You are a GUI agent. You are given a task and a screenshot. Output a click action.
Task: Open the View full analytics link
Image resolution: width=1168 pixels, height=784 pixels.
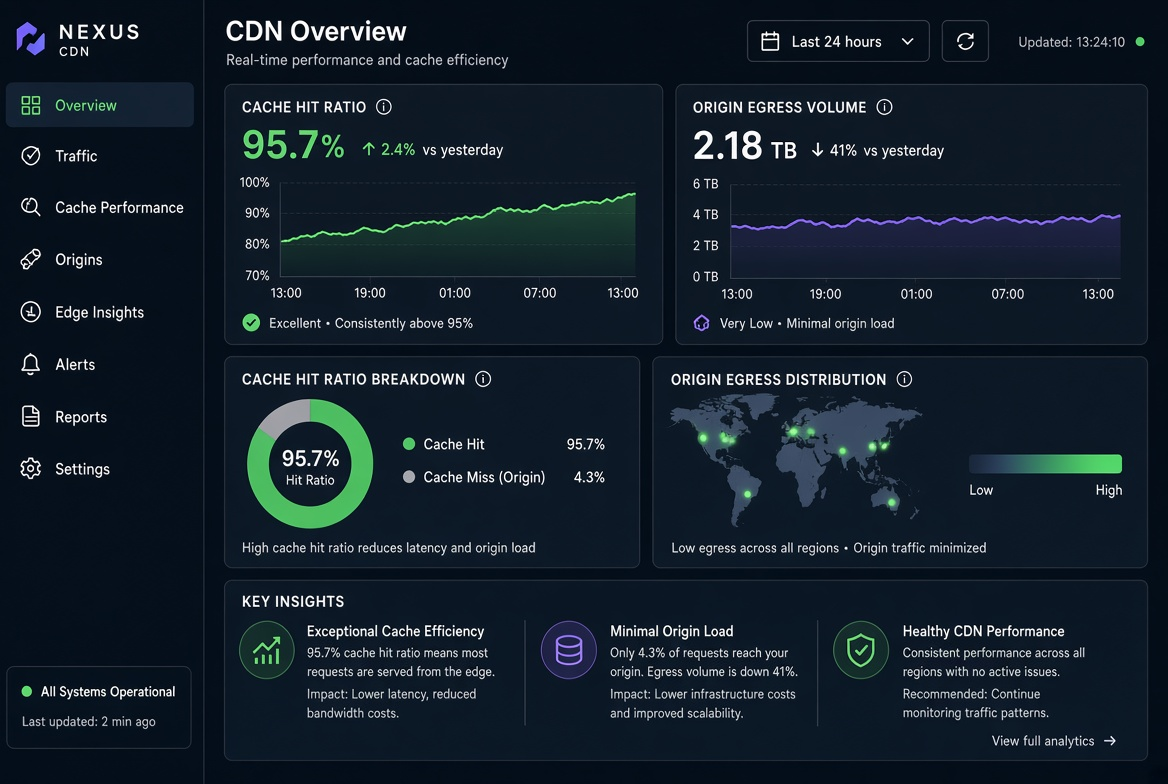click(x=1053, y=741)
